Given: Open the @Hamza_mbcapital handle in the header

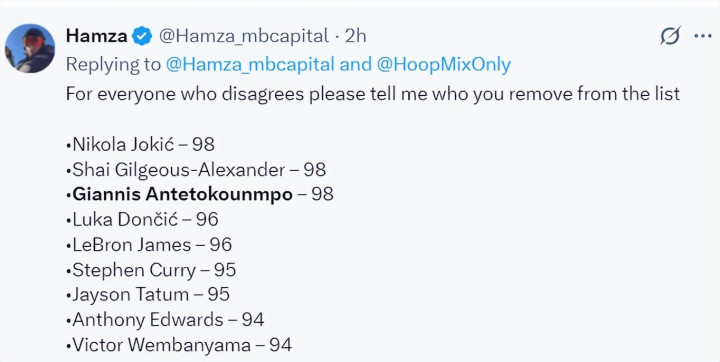Looking at the screenshot, I should pyautogui.click(x=244, y=36).
